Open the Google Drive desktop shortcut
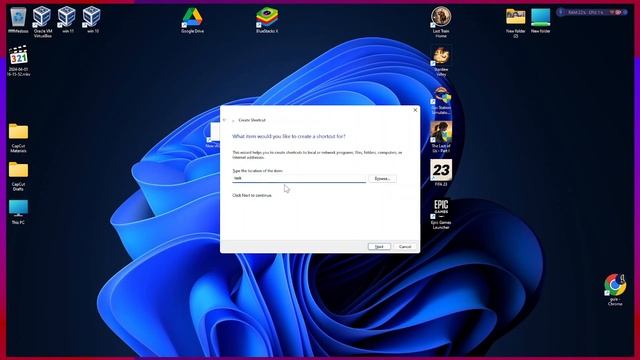 [192, 20]
